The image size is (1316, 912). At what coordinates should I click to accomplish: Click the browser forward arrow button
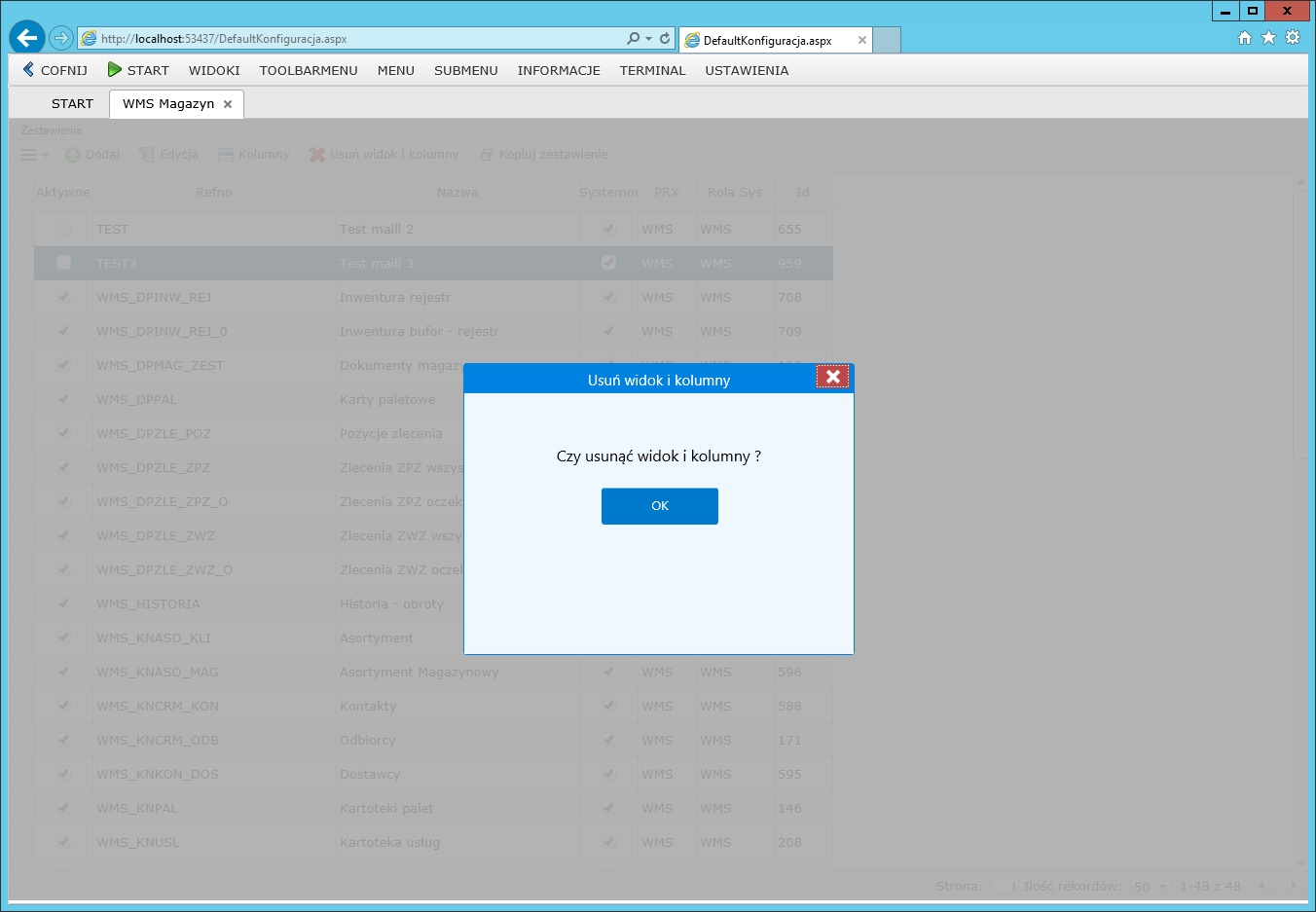61,38
